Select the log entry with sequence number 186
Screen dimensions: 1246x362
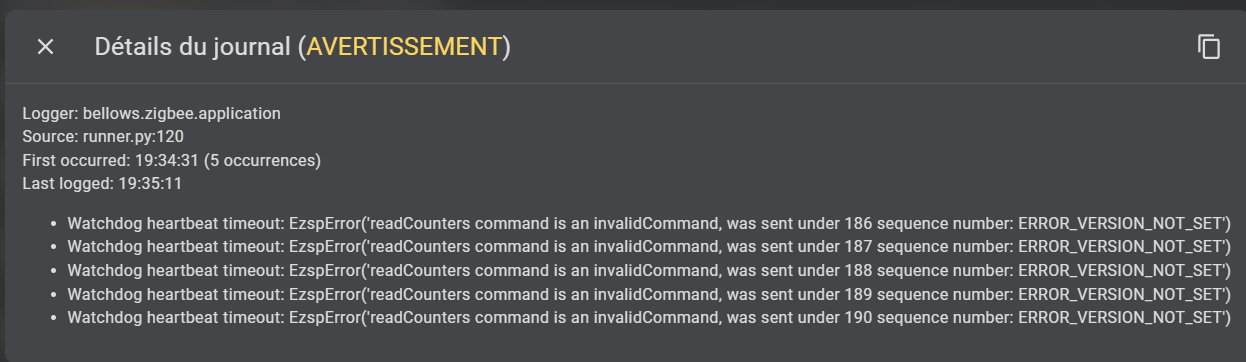coord(648,222)
